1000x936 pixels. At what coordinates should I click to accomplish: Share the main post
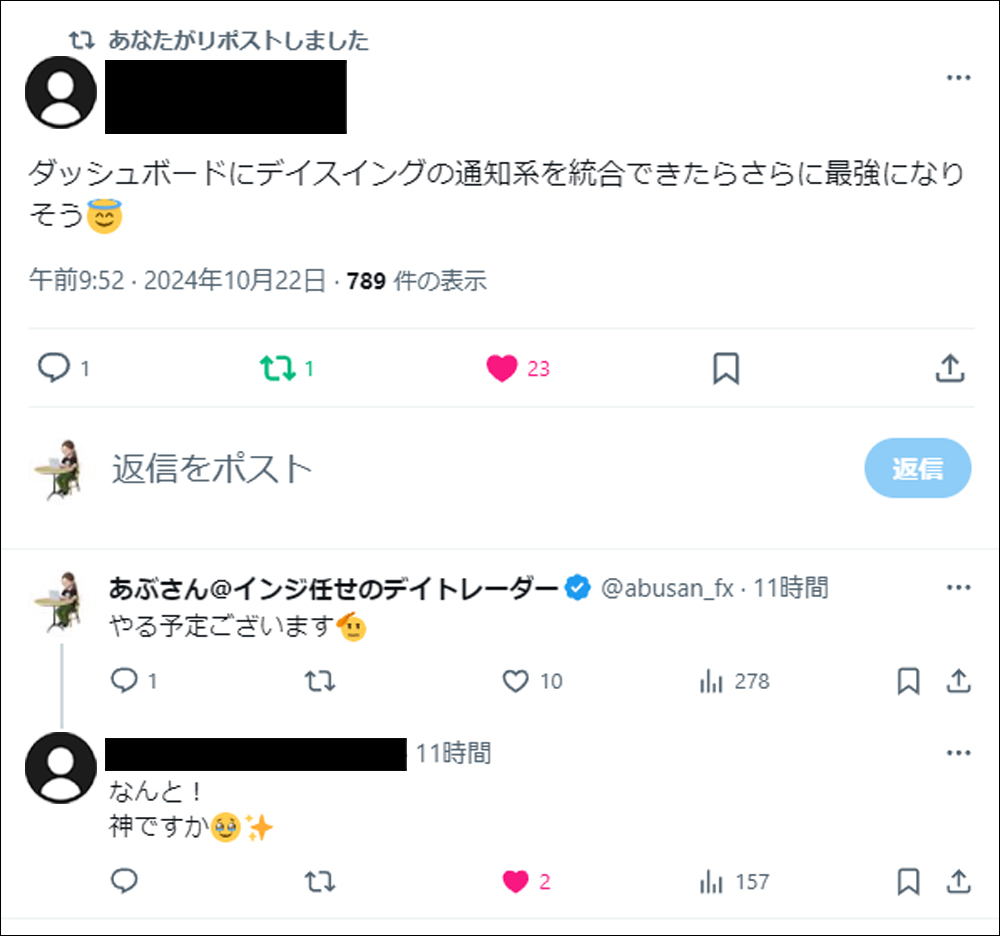pos(948,368)
